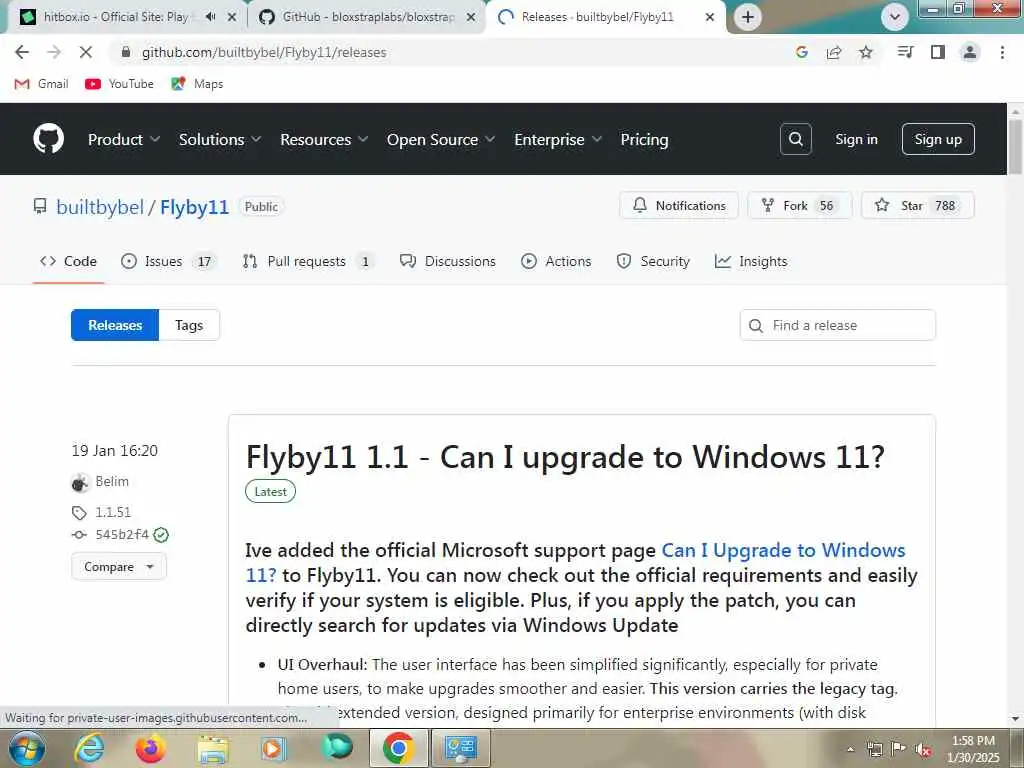Image resolution: width=1024 pixels, height=768 pixels.
Task: Expand the Resources menu
Action: point(324,139)
